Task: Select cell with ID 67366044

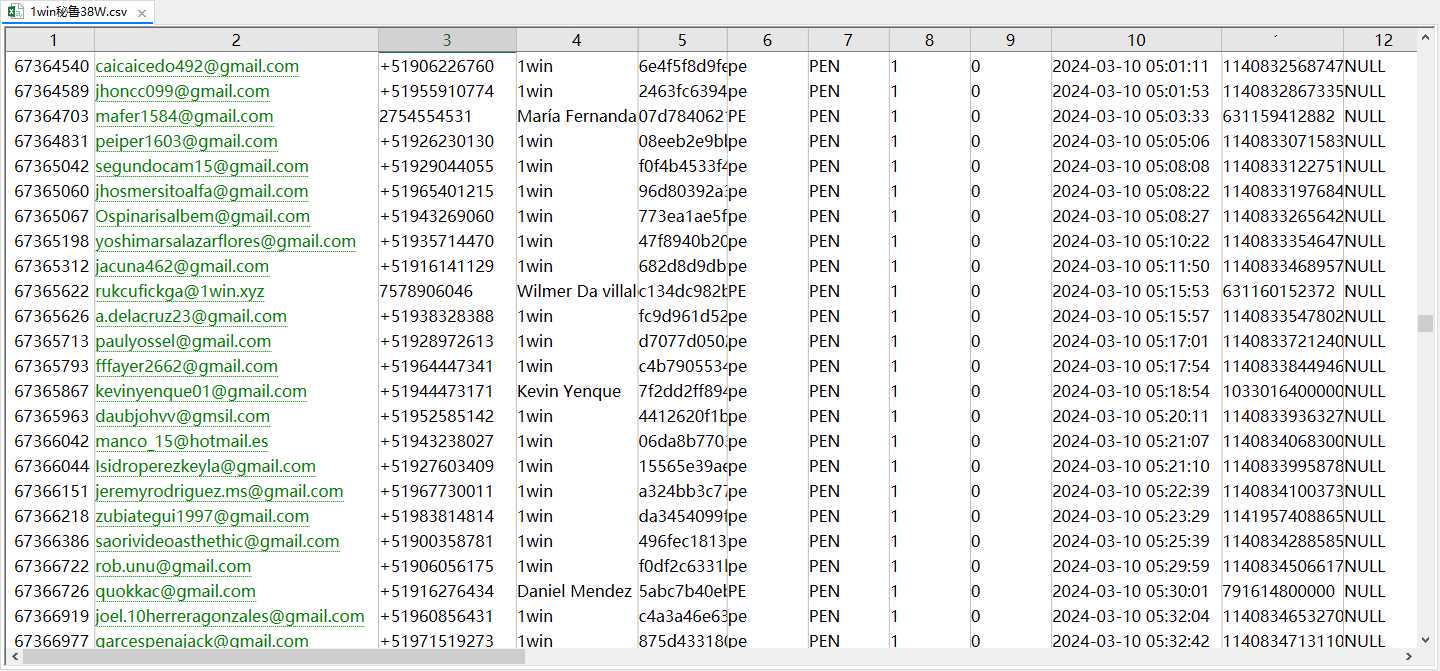Action: pos(52,466)
